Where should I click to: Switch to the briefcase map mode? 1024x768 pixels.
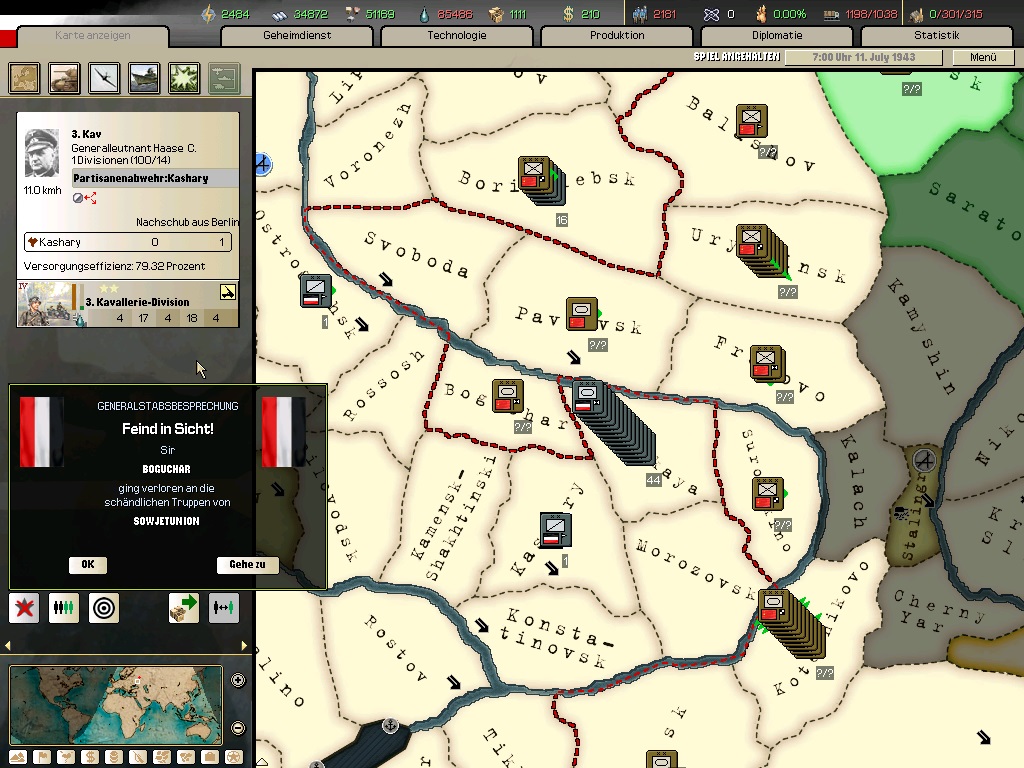pyautogui.click(x=210, y=757)
